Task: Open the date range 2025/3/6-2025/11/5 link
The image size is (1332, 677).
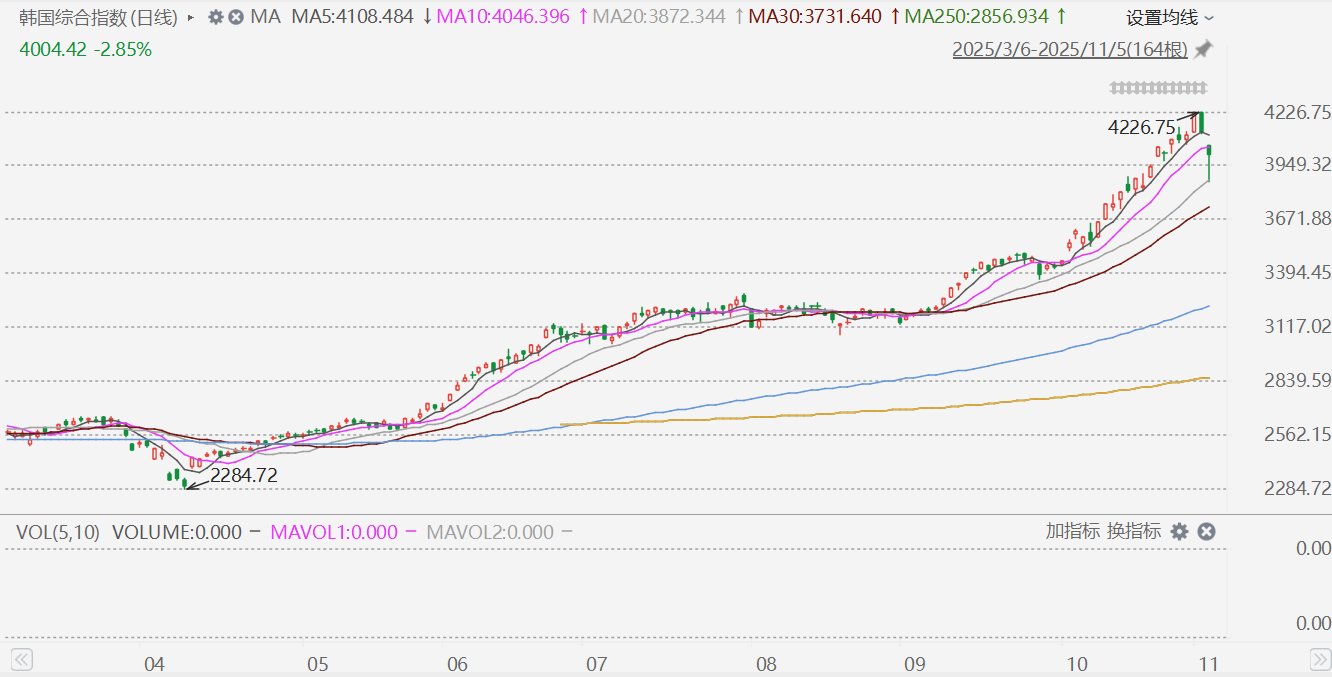Action: click(1071, 48)
